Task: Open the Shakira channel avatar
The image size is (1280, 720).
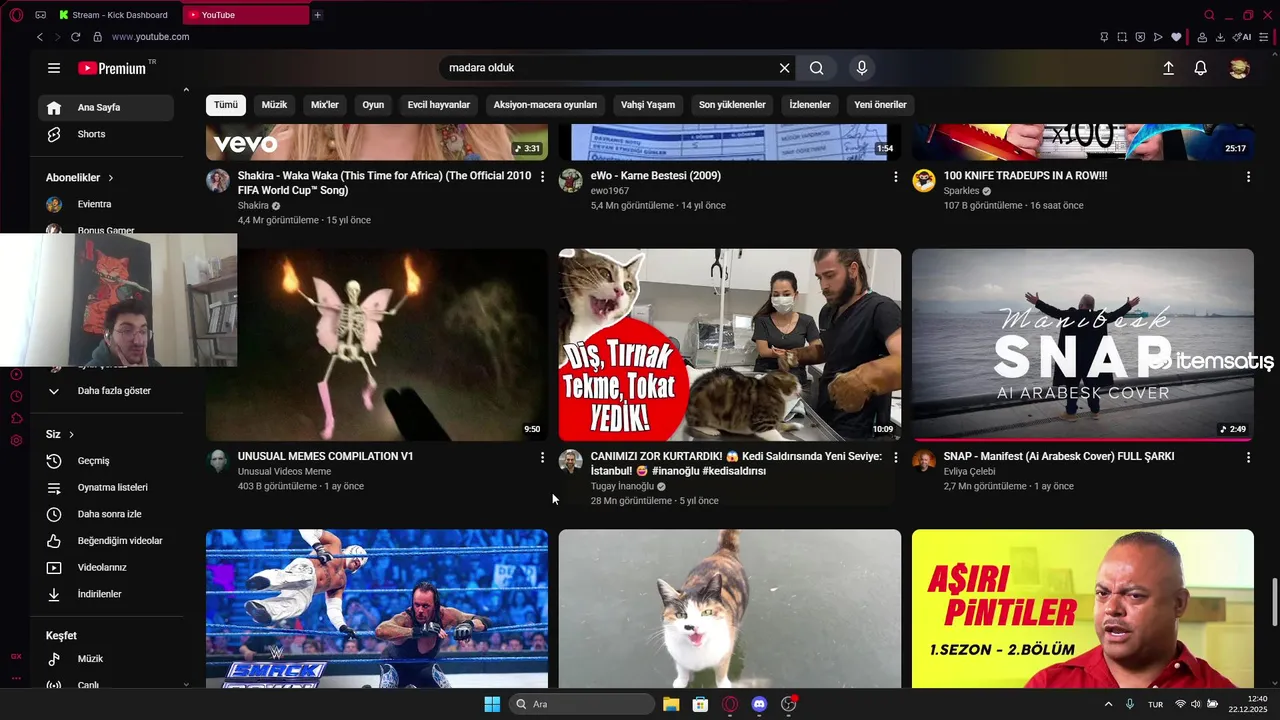Action: 218,181
